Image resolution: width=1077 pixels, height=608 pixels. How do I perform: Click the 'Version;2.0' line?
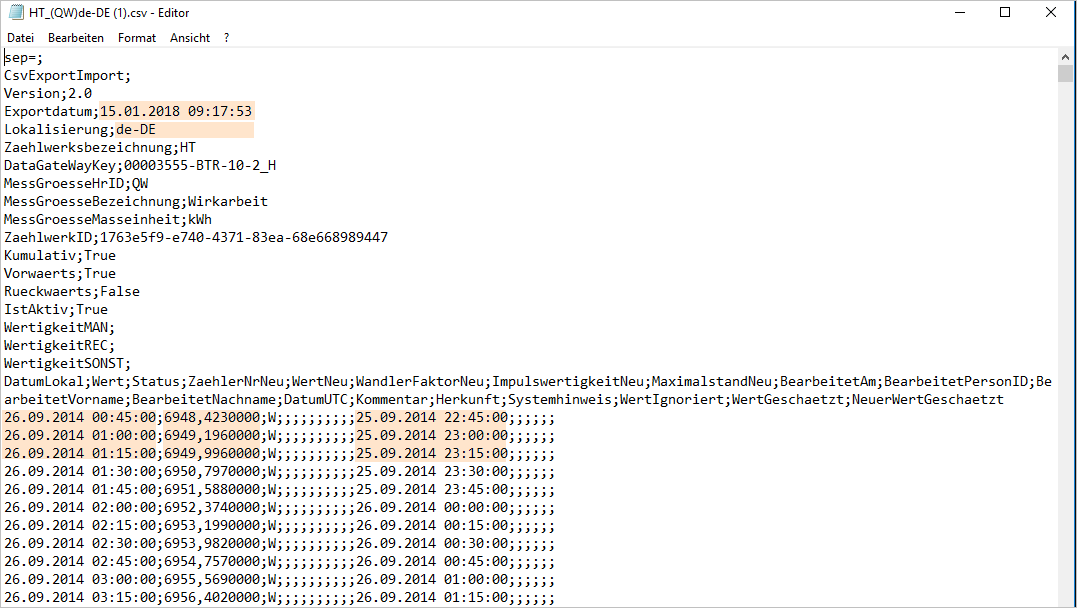[x=48, y=93]
